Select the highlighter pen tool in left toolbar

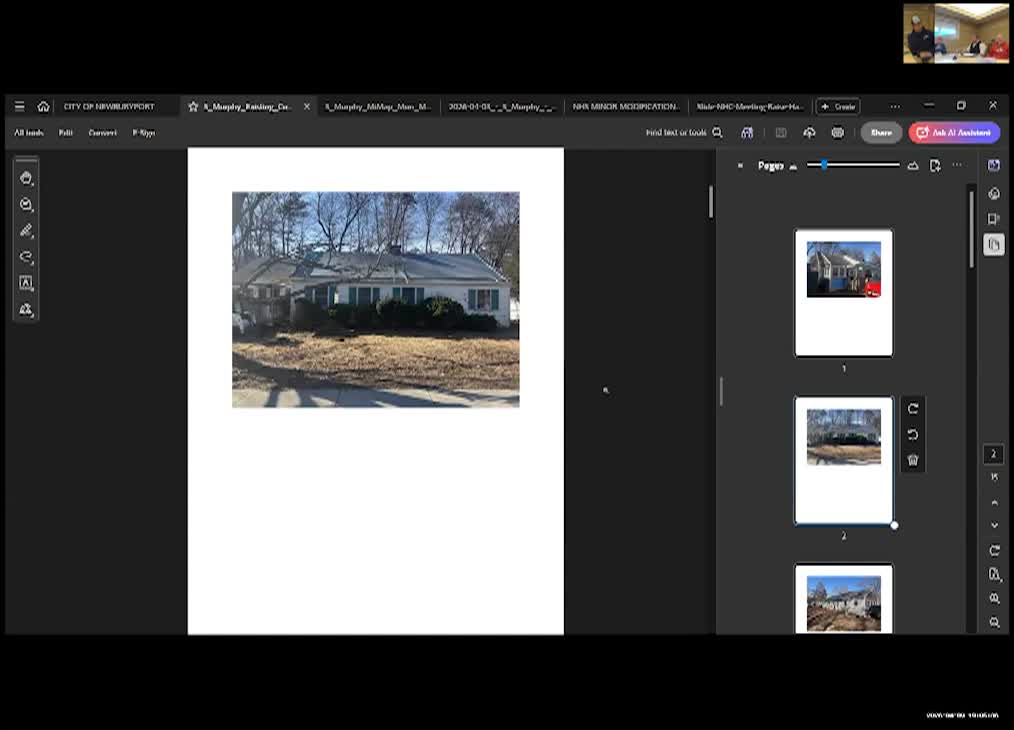coord(27,231)
